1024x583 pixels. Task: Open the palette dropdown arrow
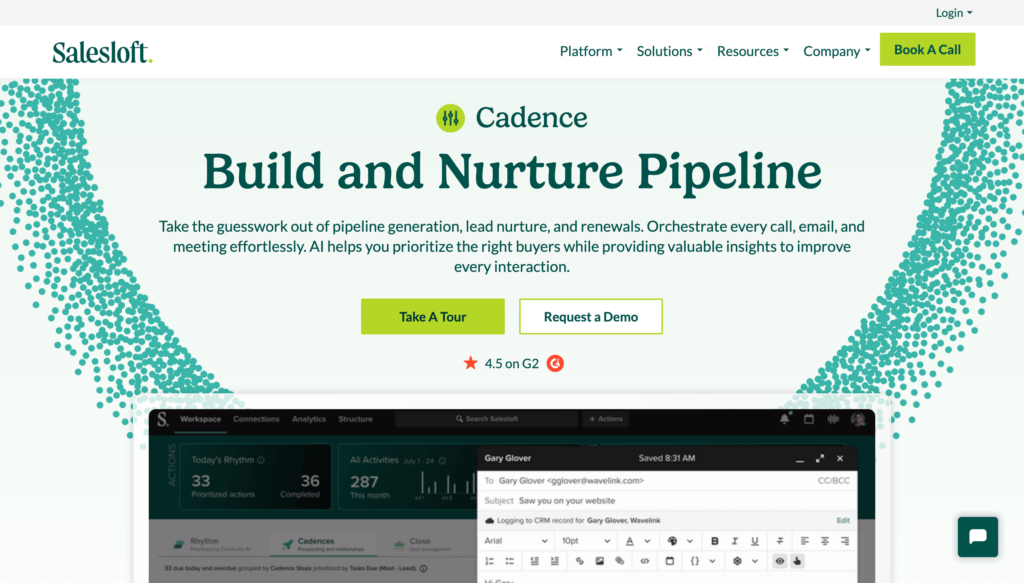[x=690, y=541]
